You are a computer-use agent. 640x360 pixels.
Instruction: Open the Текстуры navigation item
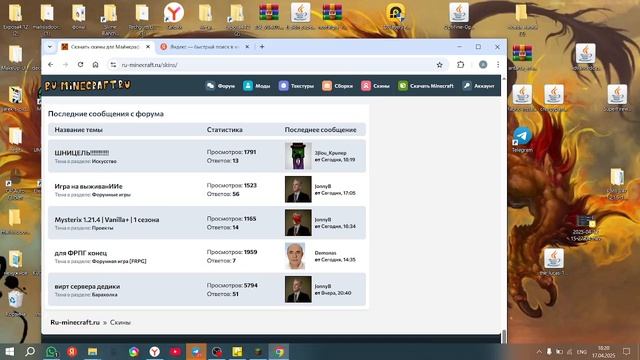(x=296, y=86)
